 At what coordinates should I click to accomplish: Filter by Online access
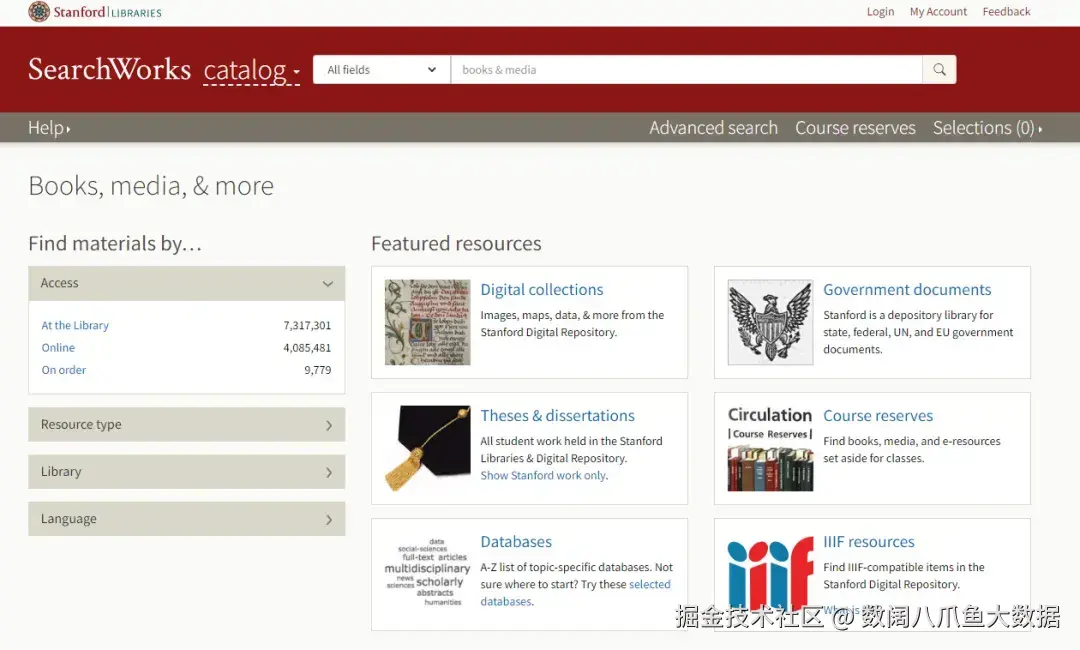coord(58,348)
